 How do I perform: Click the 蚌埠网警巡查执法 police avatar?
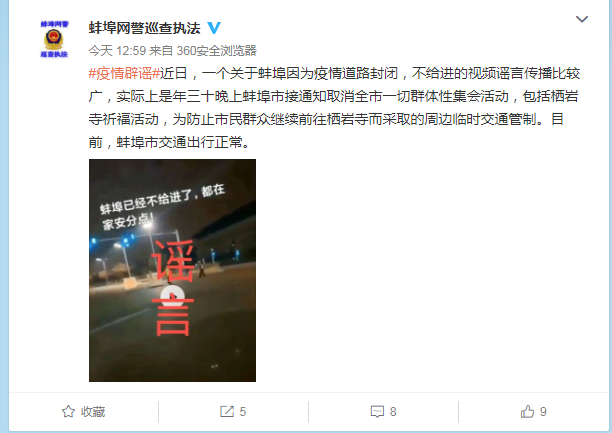[x=54, y=39]
